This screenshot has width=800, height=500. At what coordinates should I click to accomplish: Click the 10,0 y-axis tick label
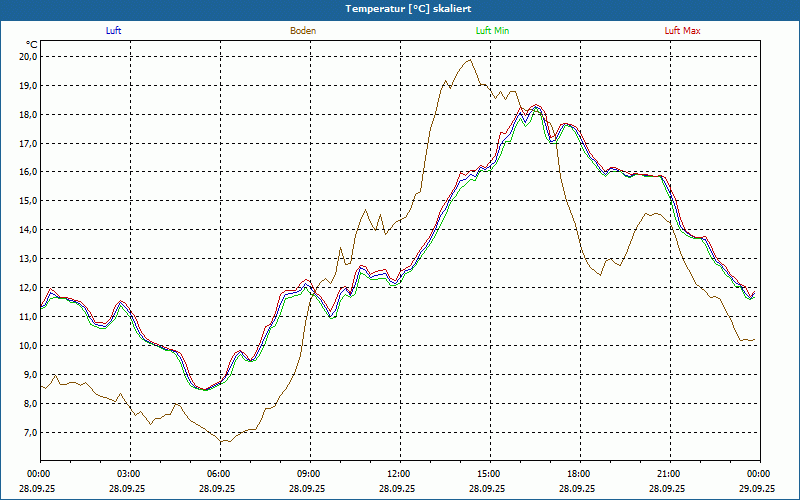click(x=26, y=346)
